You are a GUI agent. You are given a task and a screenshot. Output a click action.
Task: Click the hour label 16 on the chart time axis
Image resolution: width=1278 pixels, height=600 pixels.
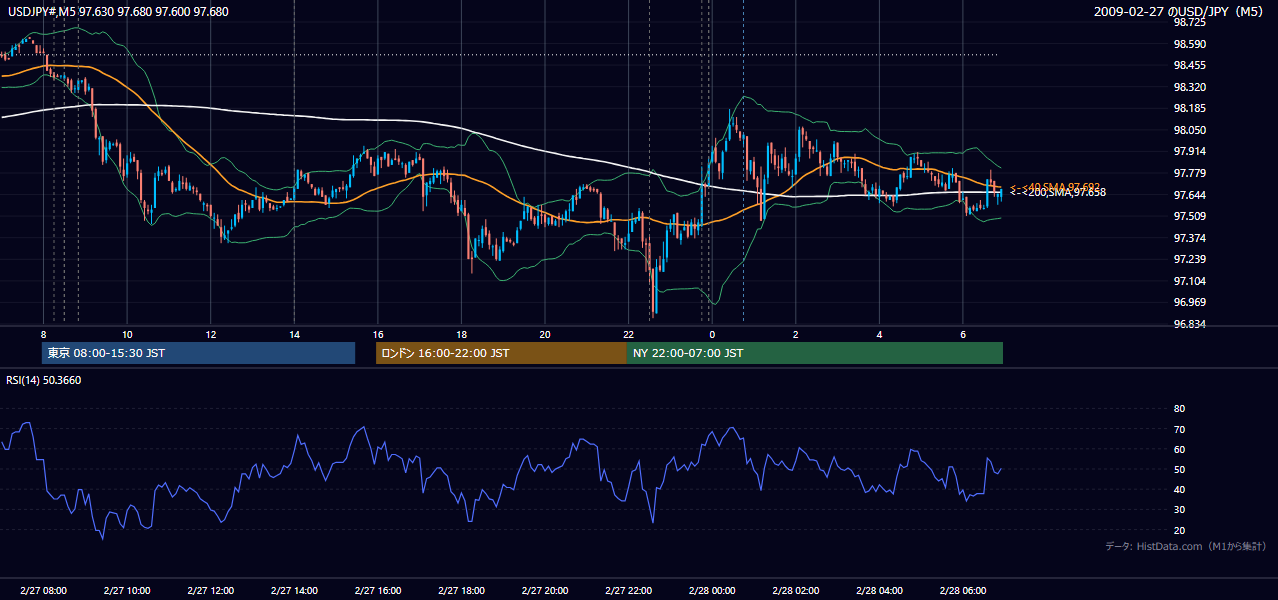(377, 334)
